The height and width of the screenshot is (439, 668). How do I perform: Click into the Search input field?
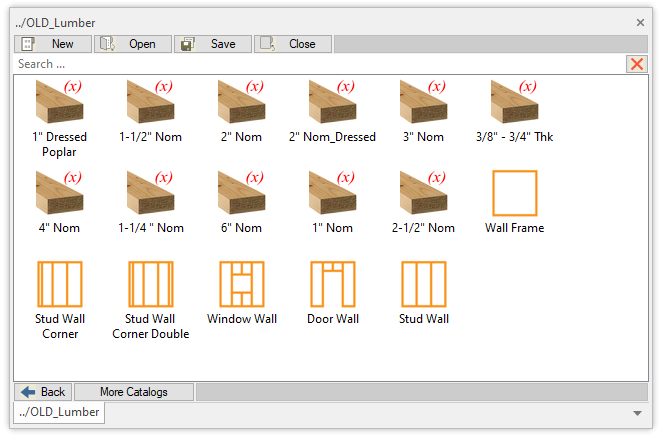318,64
